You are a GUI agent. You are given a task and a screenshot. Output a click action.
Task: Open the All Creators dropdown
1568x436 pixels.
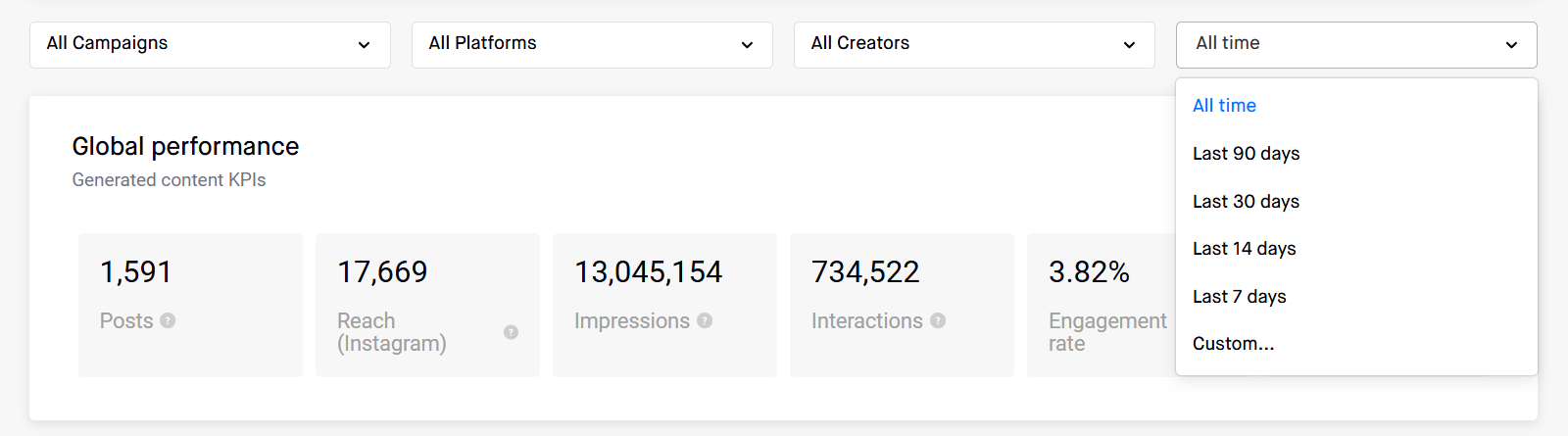pyautogui.click(x=974, y=44)
